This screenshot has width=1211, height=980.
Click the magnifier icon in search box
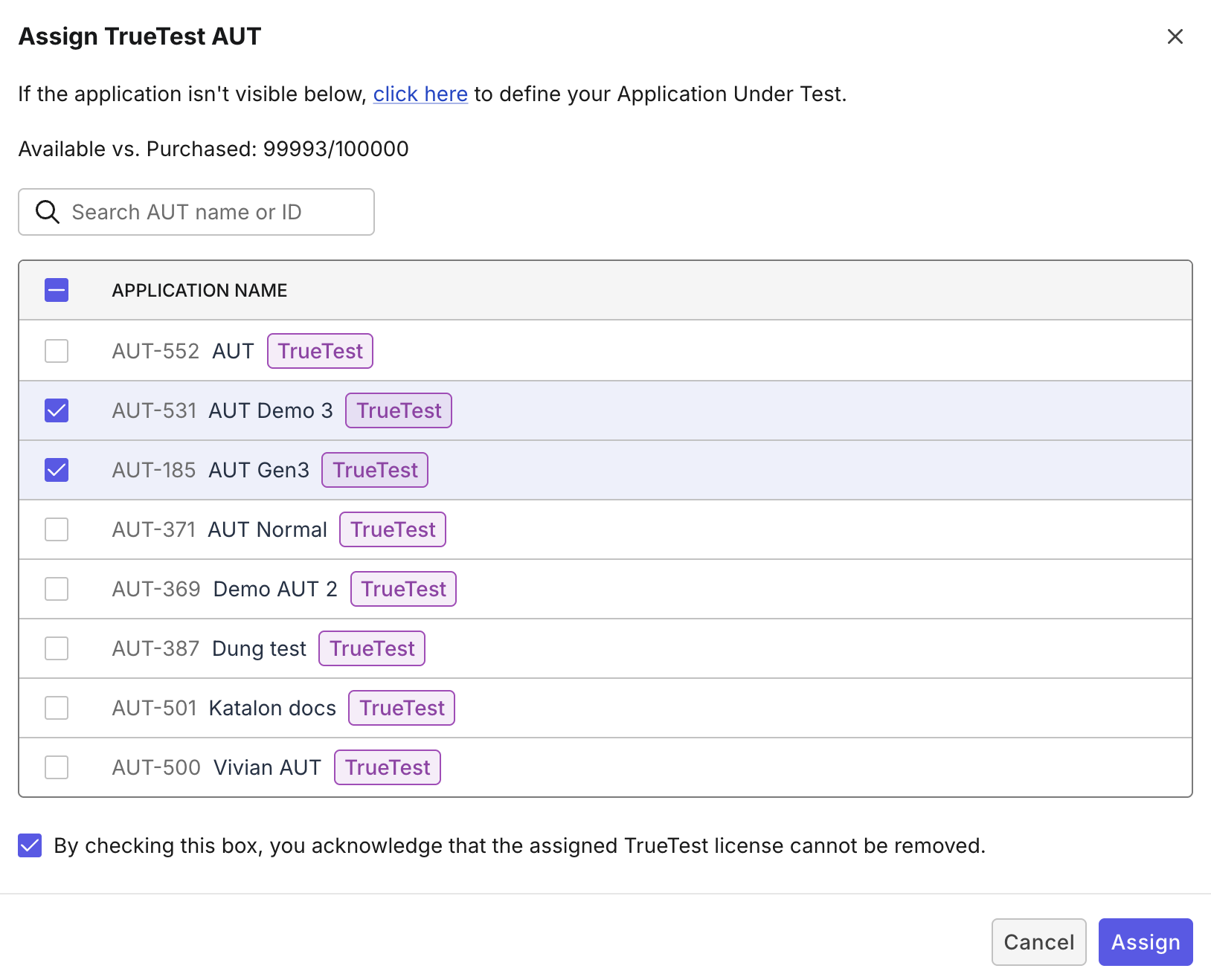tap(48, 212)
